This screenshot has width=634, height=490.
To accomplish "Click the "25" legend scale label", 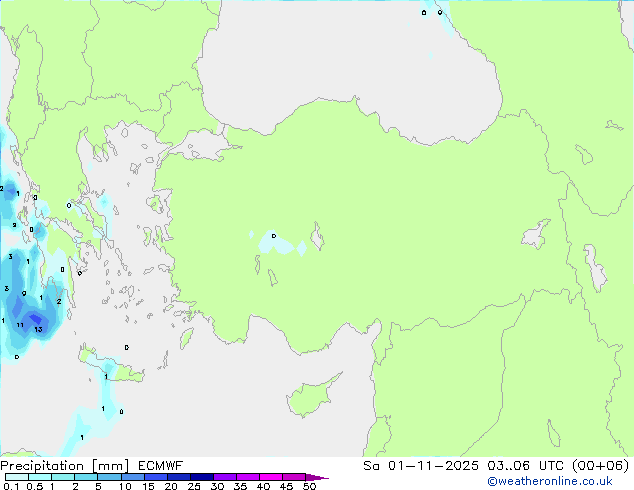I will click(x=194, y=486).
